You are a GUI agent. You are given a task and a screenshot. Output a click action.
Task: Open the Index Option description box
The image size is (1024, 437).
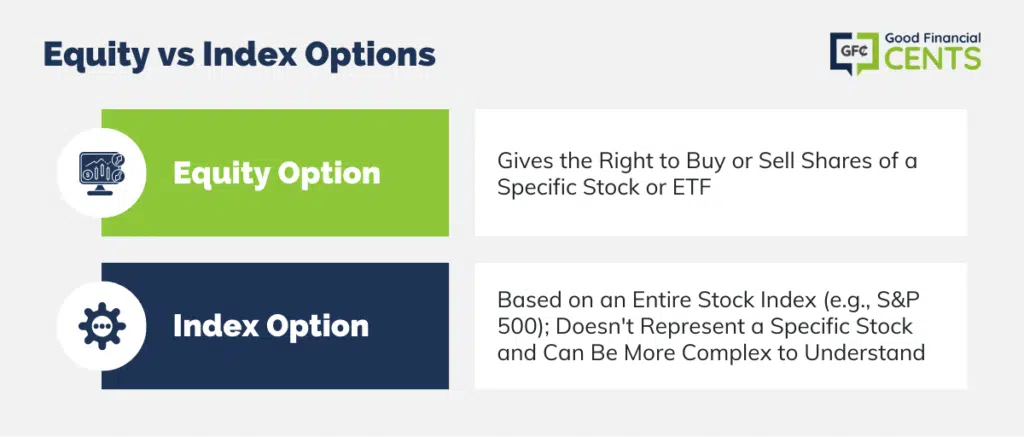[x=720, y=326]
